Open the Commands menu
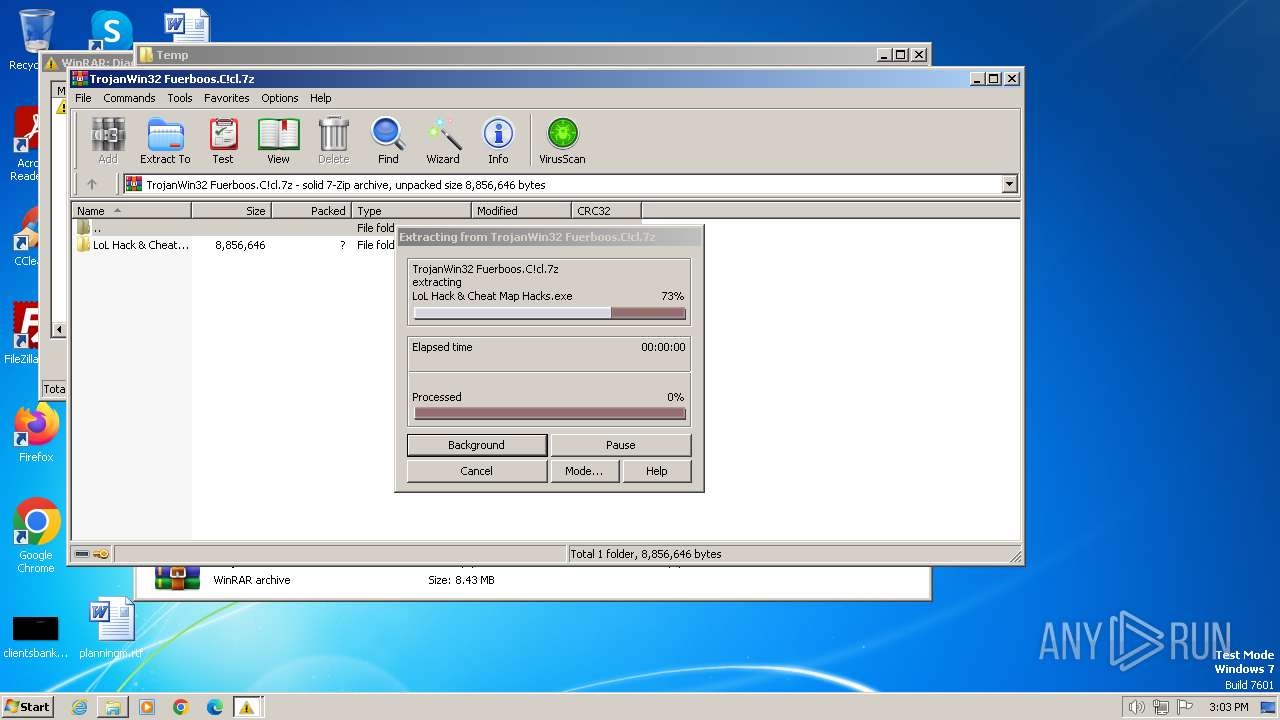Screen dimensions: 1280x720 point(129,98)
